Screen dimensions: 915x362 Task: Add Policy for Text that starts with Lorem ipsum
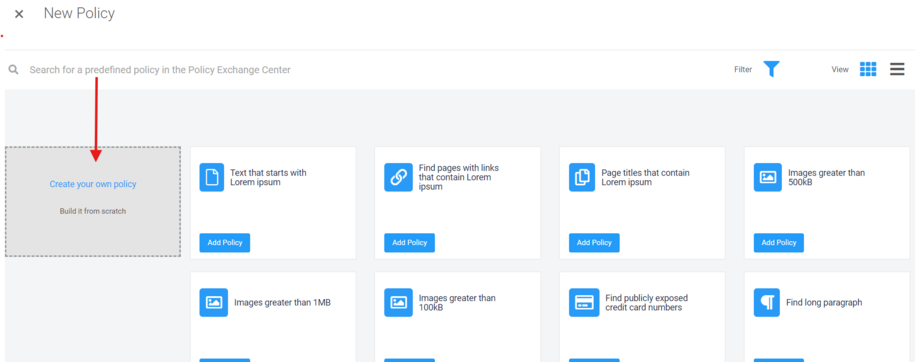(225, 243)
